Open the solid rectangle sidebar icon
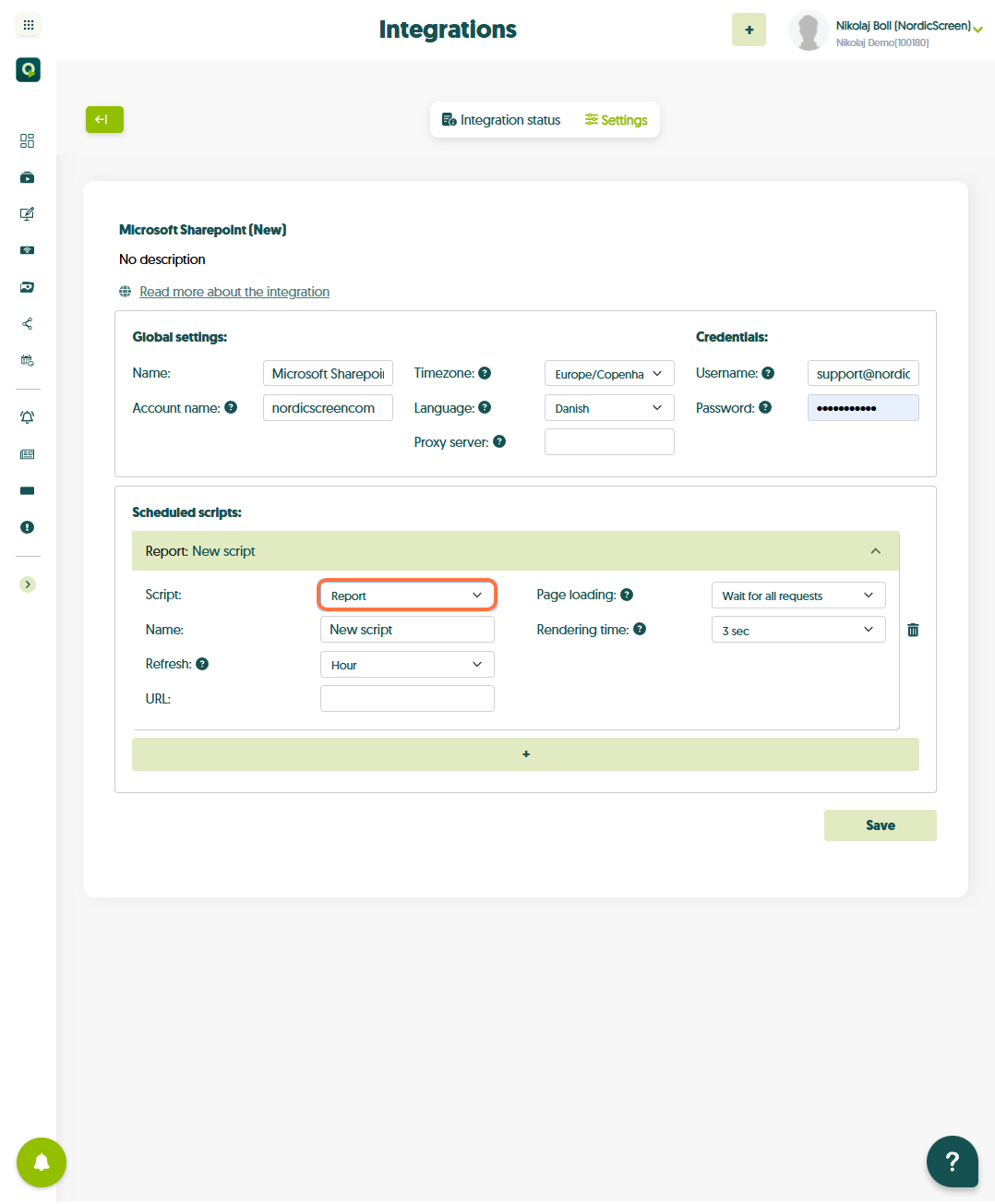This screenshot has width=995, height=1204. click(28, 490)
